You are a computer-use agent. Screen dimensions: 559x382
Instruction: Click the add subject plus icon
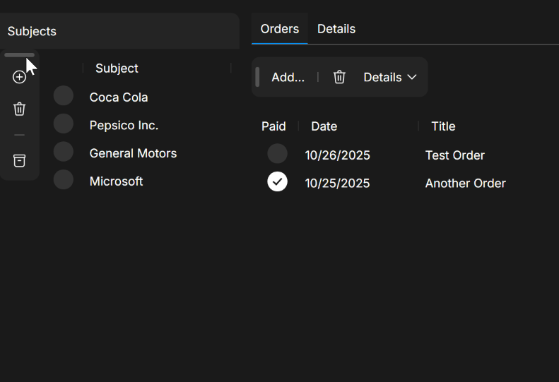click(x=19, y=77)
